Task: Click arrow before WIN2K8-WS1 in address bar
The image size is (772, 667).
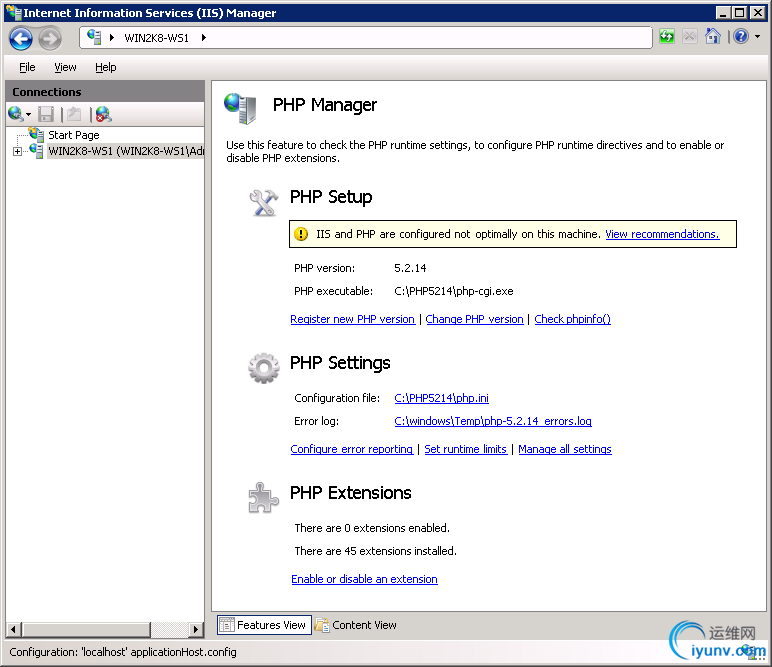Action: pyautogui.click(x=112, y=37)
